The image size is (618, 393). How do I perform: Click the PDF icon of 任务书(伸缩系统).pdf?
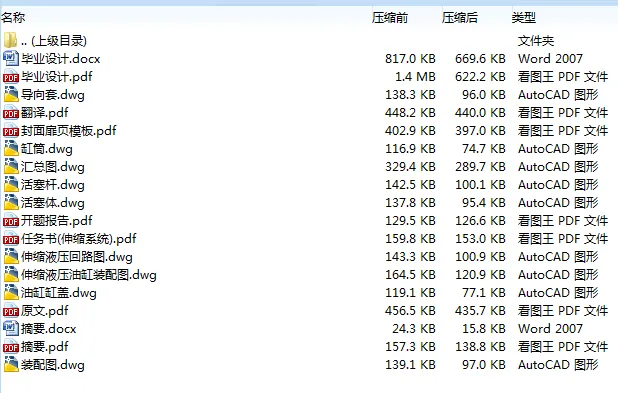point(11,238)
